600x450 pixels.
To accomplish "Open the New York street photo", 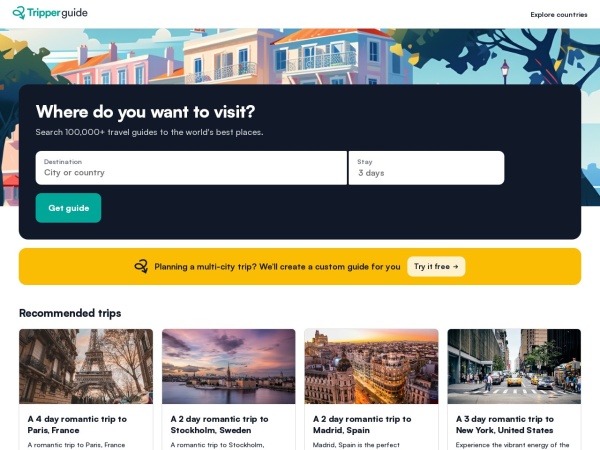I will (x=514, y=366).
